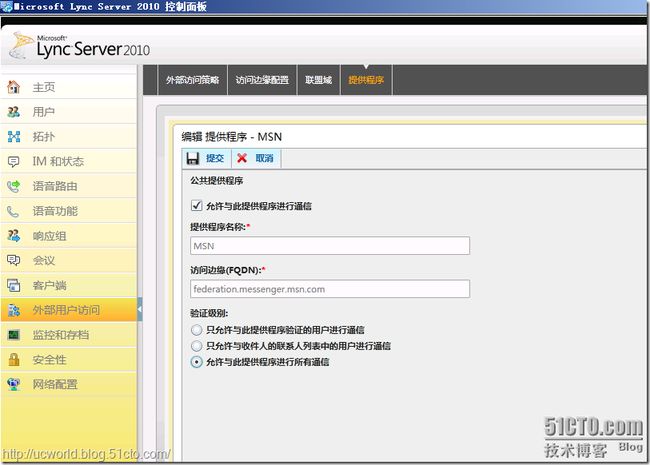This screenshot has width=650, height=465.
Task: Open 语音功能 in sidebar
Action: pos(69,211)
